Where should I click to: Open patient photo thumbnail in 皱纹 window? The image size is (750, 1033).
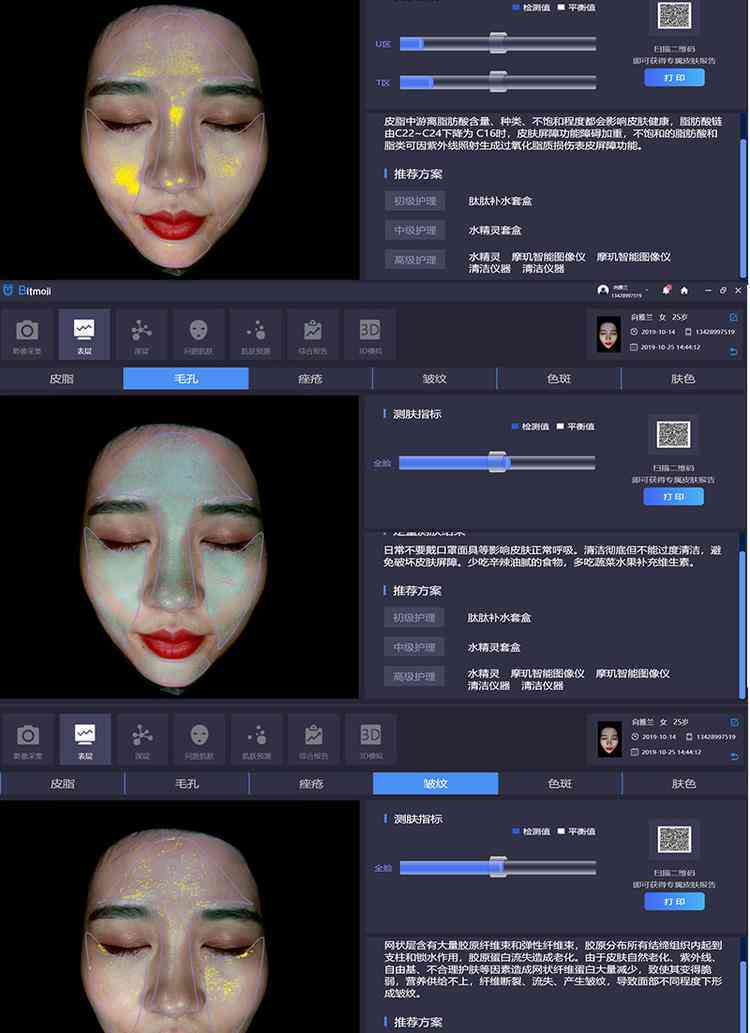tap(609, 739)
